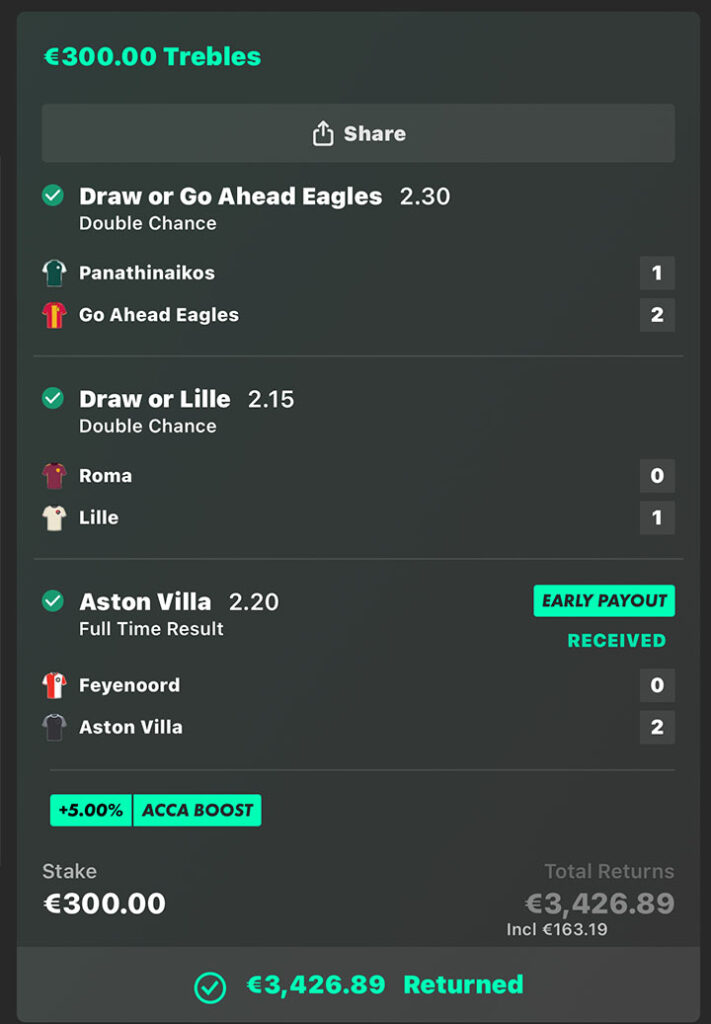
Task: Click the Share button
Action: click(x=358, y=134)
